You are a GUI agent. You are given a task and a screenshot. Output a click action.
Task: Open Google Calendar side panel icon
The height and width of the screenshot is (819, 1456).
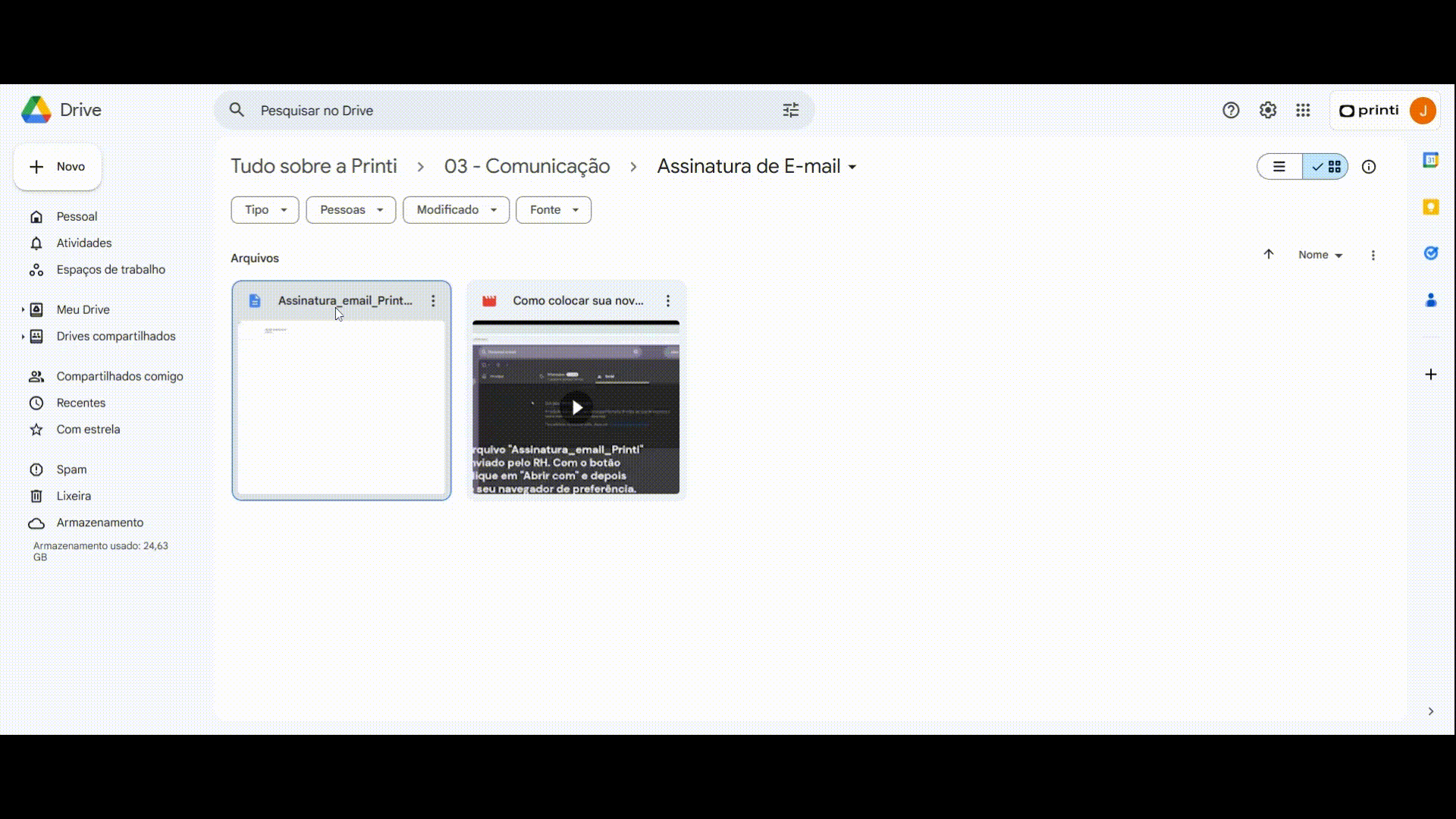1430,161
